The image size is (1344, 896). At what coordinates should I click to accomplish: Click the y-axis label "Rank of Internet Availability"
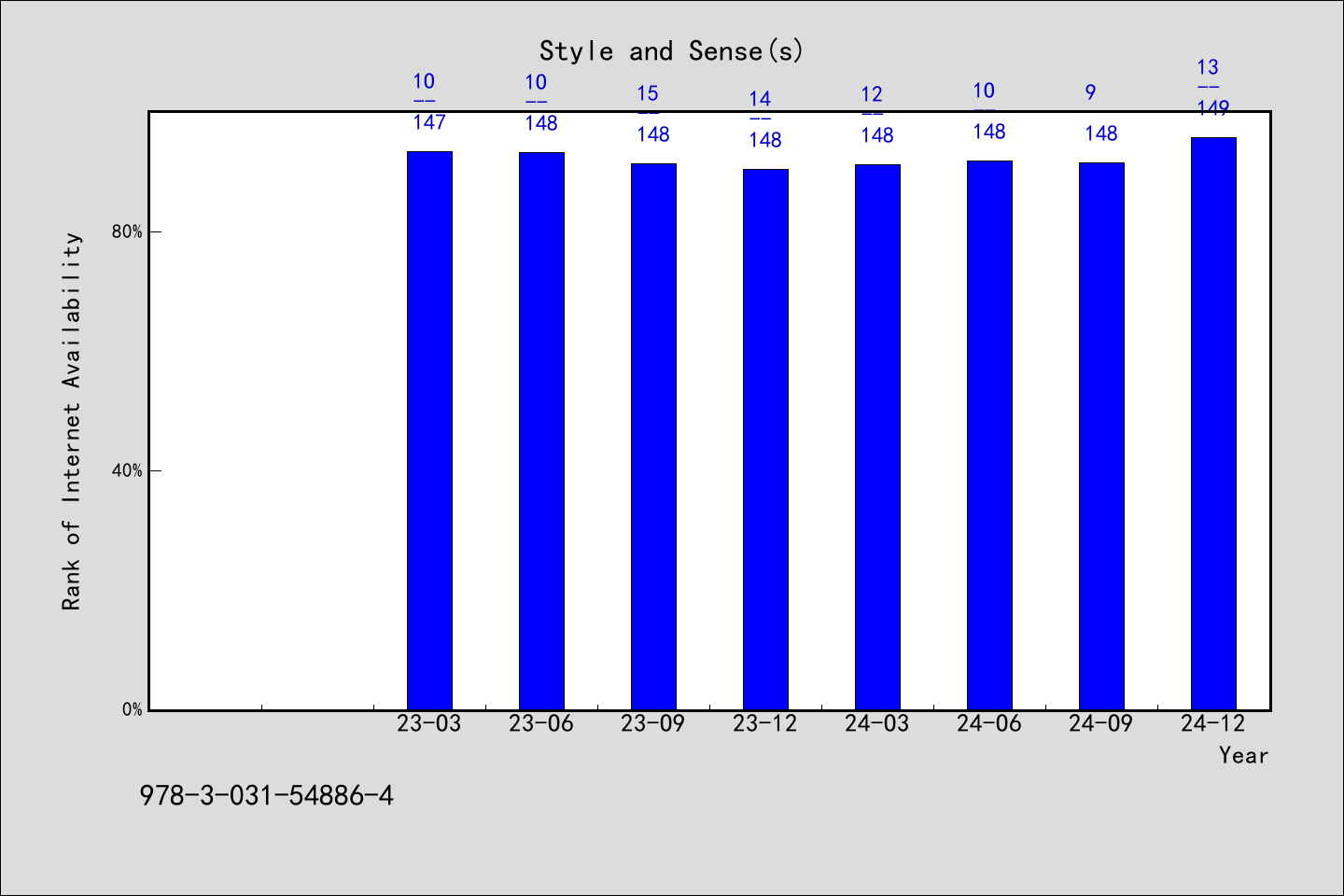[72, 421]
